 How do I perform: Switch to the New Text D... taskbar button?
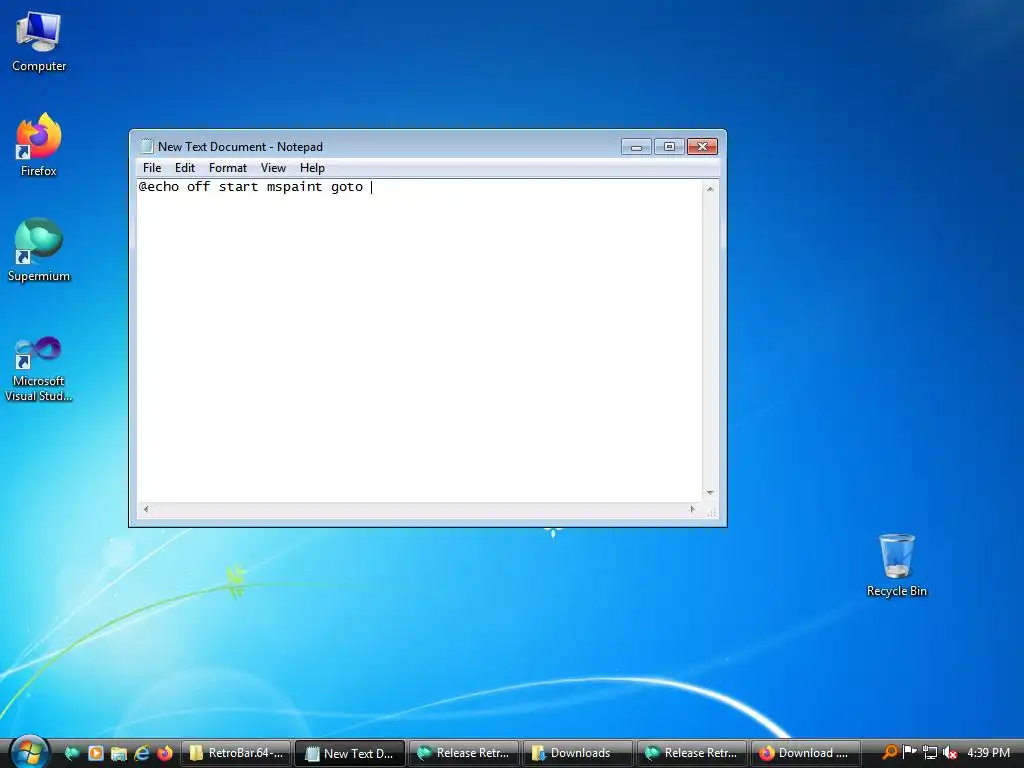pyautogui.click(x=350, y=753)
